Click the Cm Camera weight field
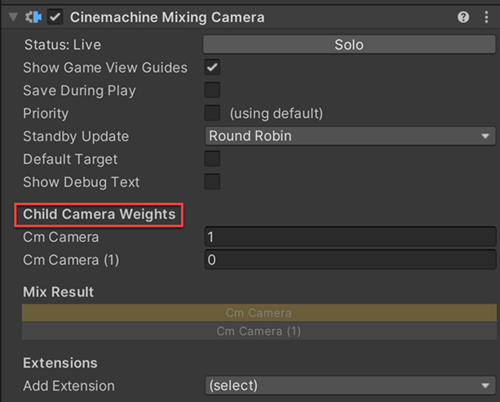The width and height of the screenshot is (500, 402). (x=350, y=237)
